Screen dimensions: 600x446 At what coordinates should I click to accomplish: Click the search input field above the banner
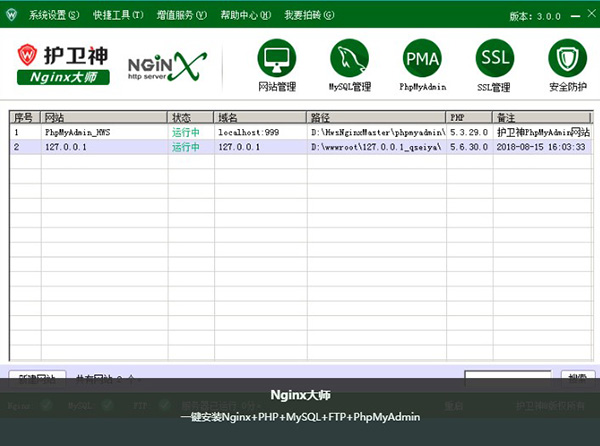pos(507,378)
